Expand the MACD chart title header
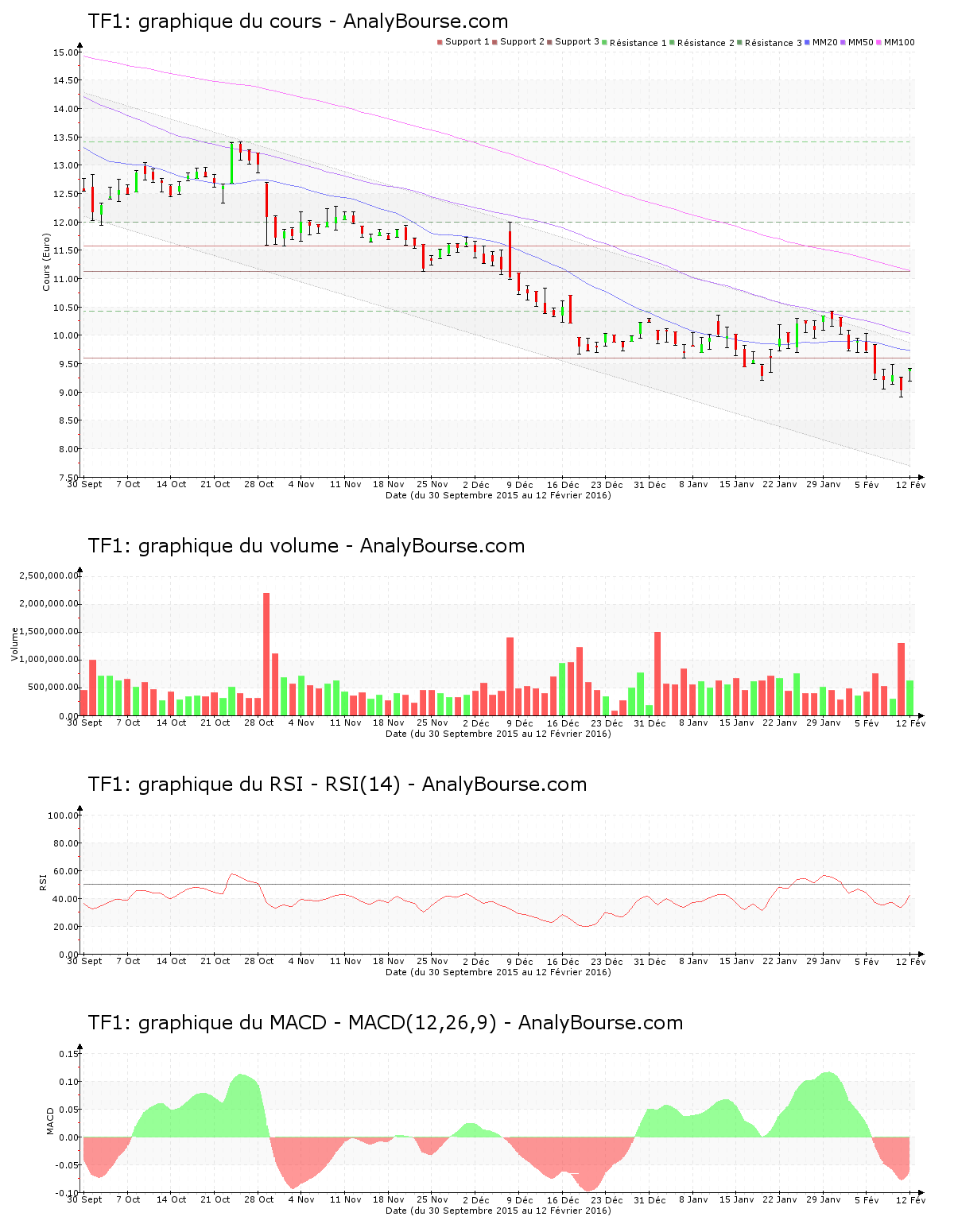The height and width of the screenshot is (1232, 954). [x=386, y=1024]
